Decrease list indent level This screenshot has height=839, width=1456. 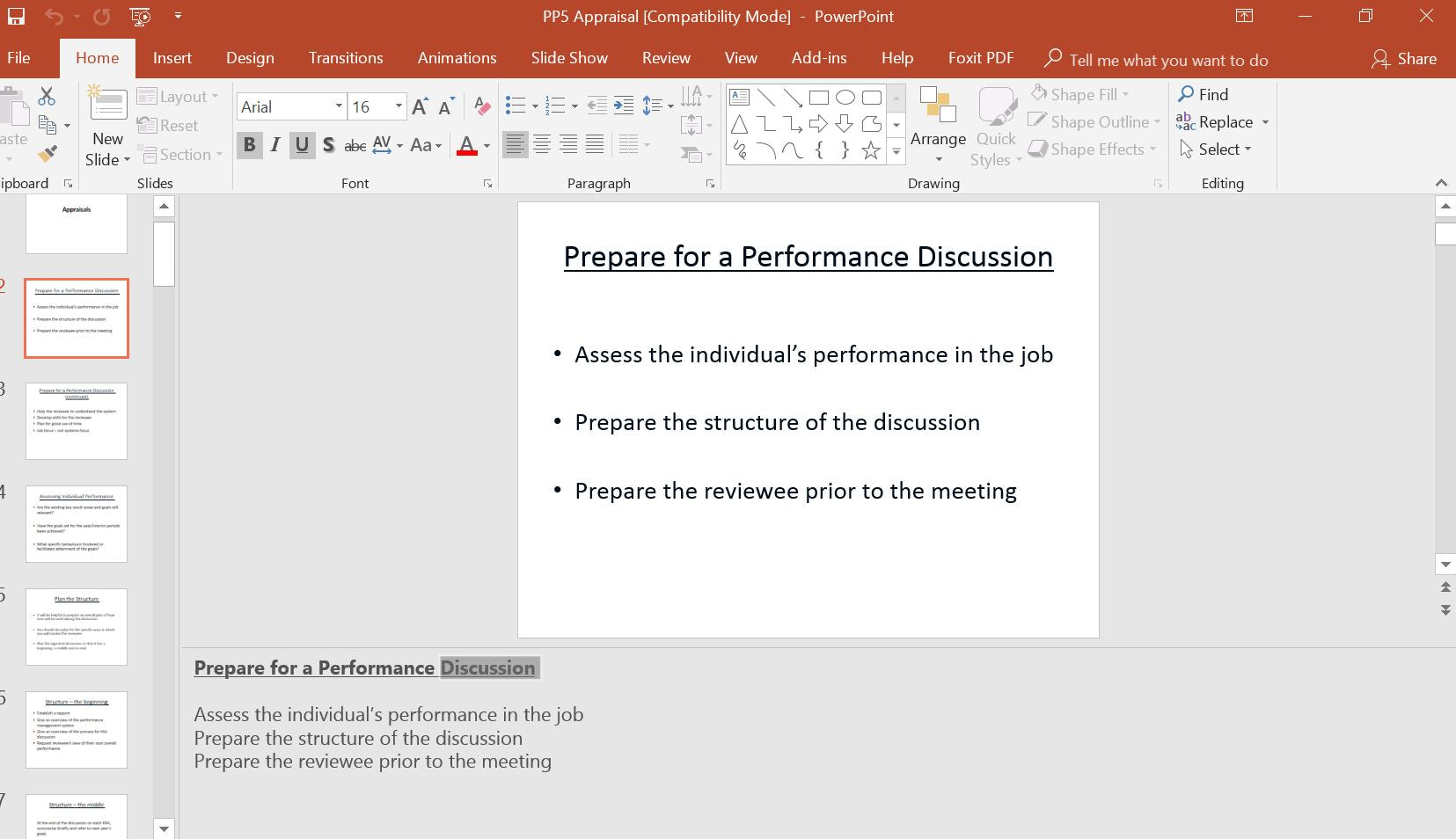[x=596, y=106]
